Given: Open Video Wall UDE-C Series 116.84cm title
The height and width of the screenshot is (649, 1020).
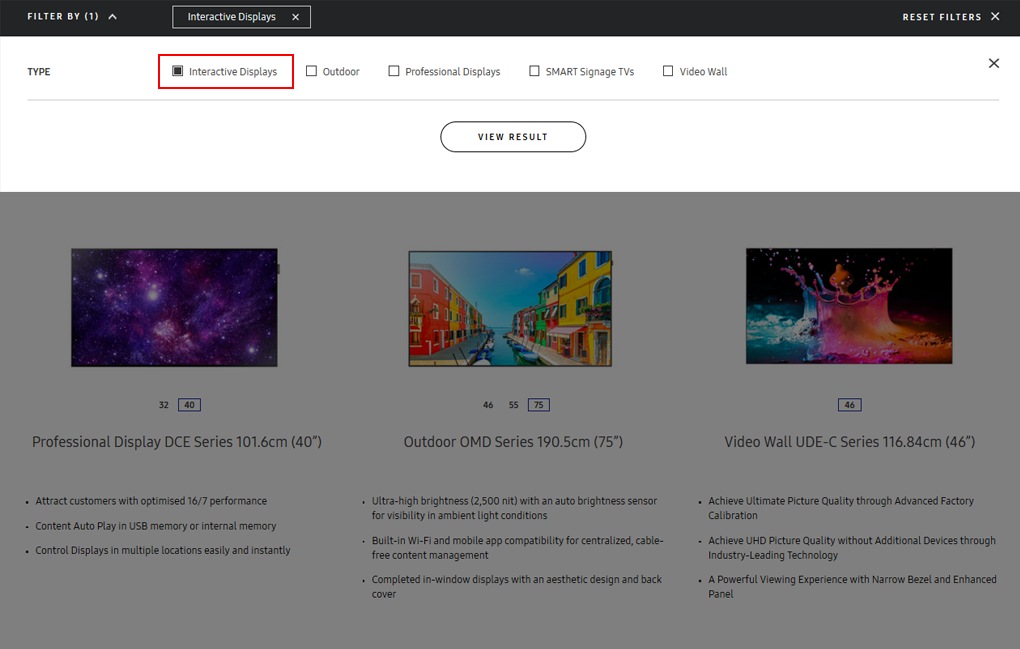Looking at the screenshot, I should click(x=850, y=442).
